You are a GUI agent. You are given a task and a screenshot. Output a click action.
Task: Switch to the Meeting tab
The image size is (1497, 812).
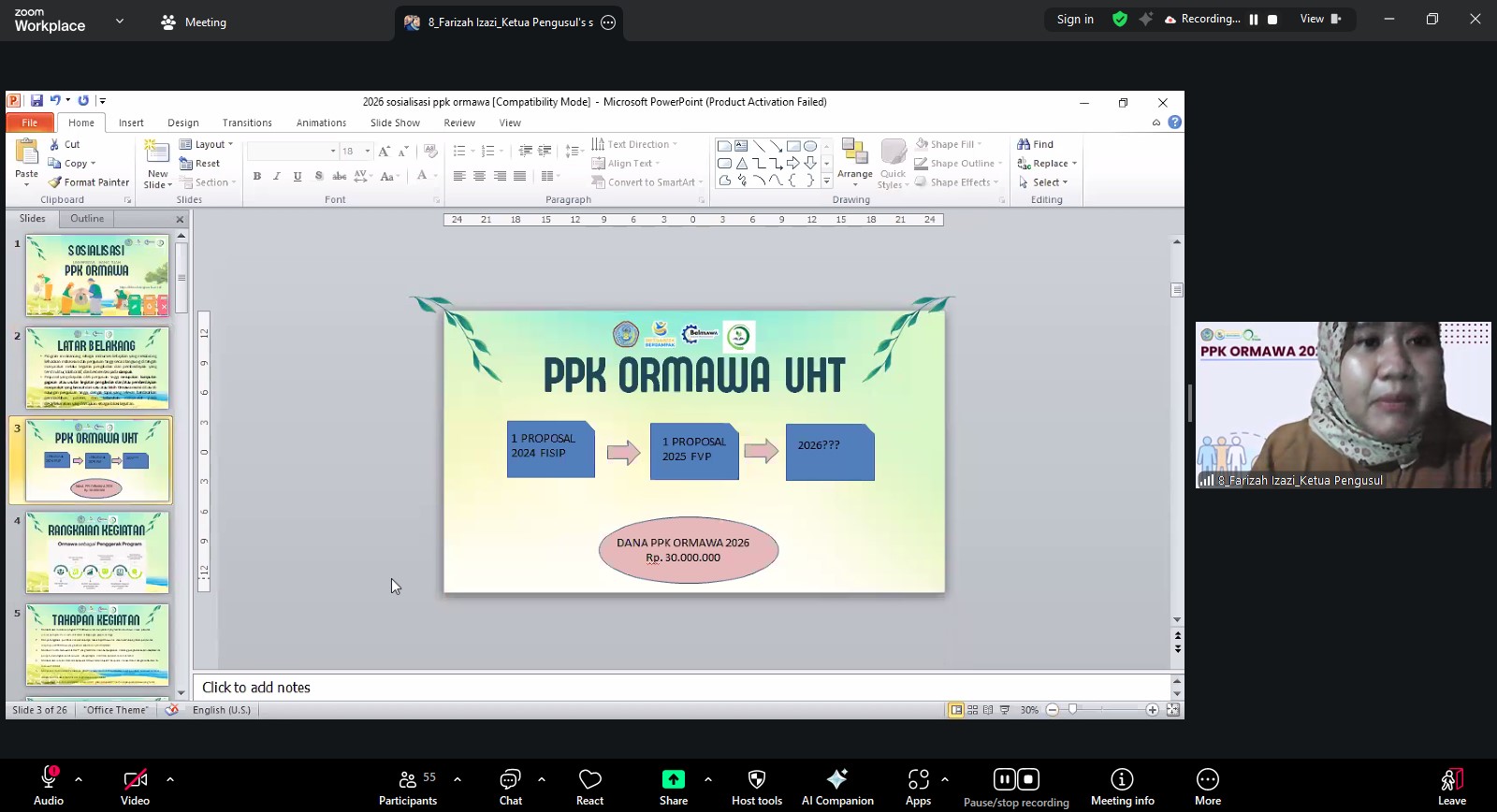(x=194, y=22)
